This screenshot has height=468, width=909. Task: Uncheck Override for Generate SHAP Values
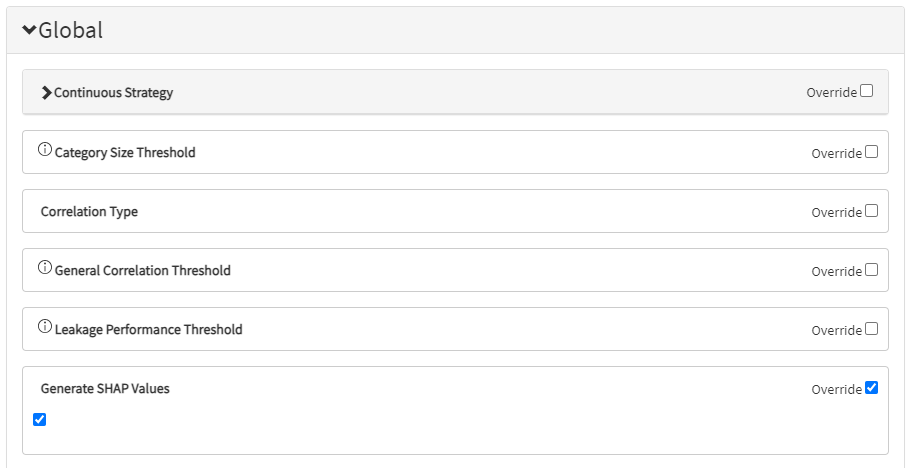coord(871,387)
